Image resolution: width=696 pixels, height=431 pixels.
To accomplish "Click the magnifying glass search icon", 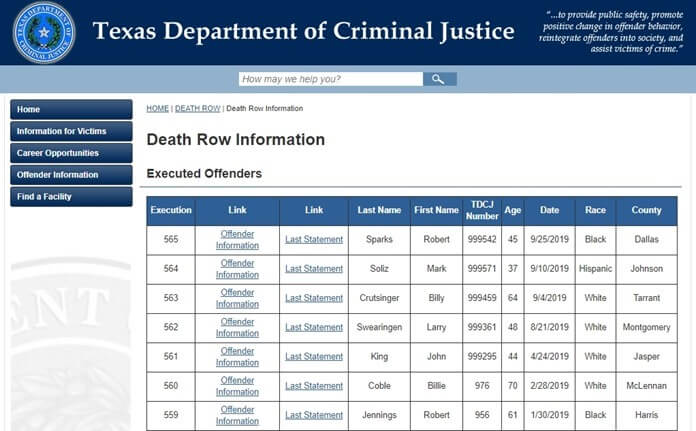I will point(439,79).
